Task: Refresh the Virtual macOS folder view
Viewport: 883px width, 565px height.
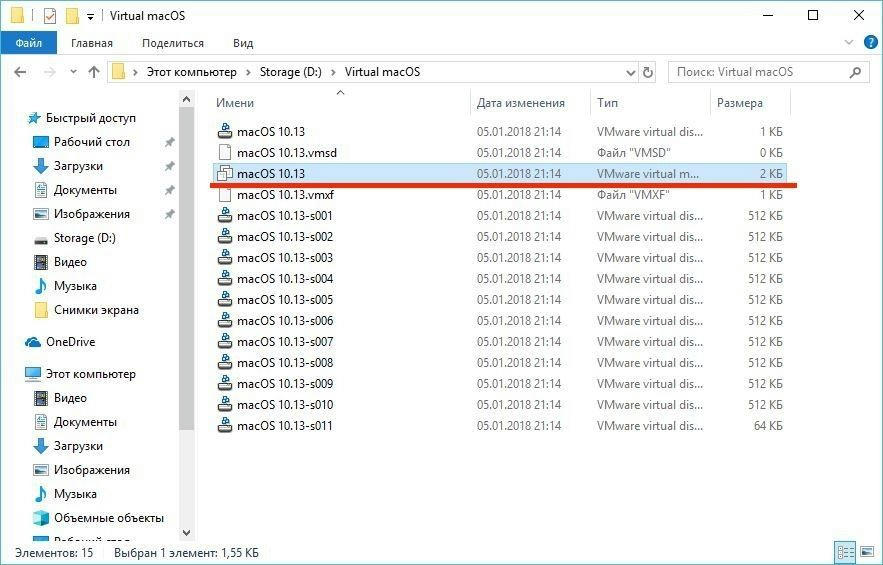Action: click(x=649, y=72)
